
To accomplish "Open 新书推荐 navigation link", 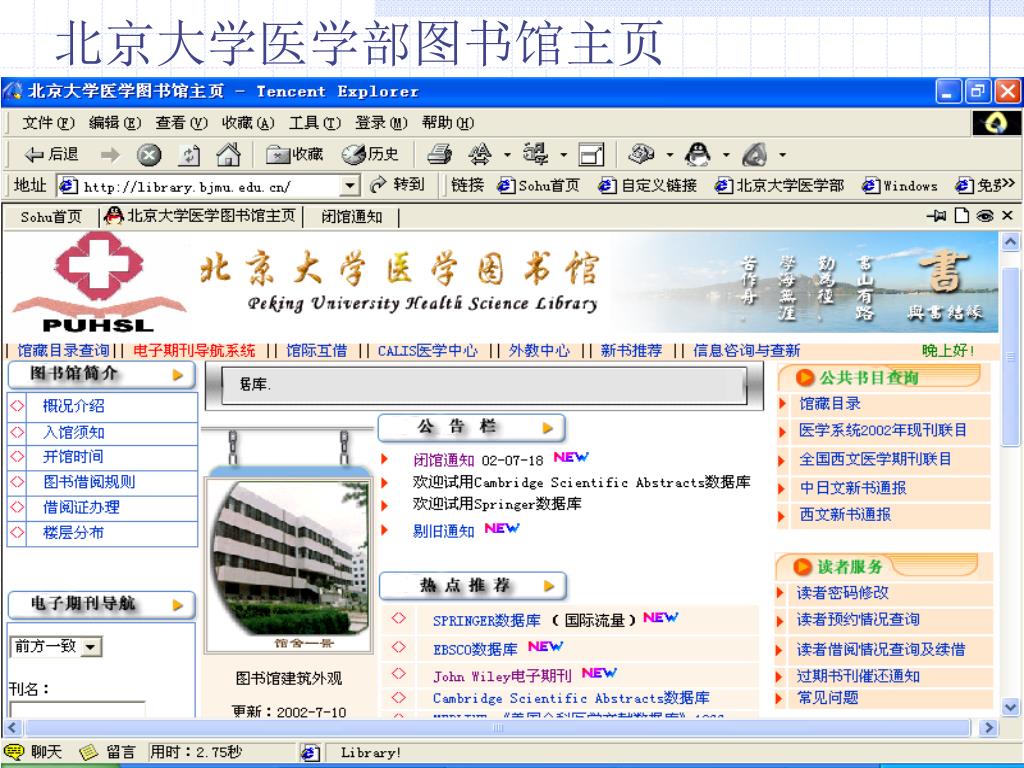I will [x=631, y=351].
